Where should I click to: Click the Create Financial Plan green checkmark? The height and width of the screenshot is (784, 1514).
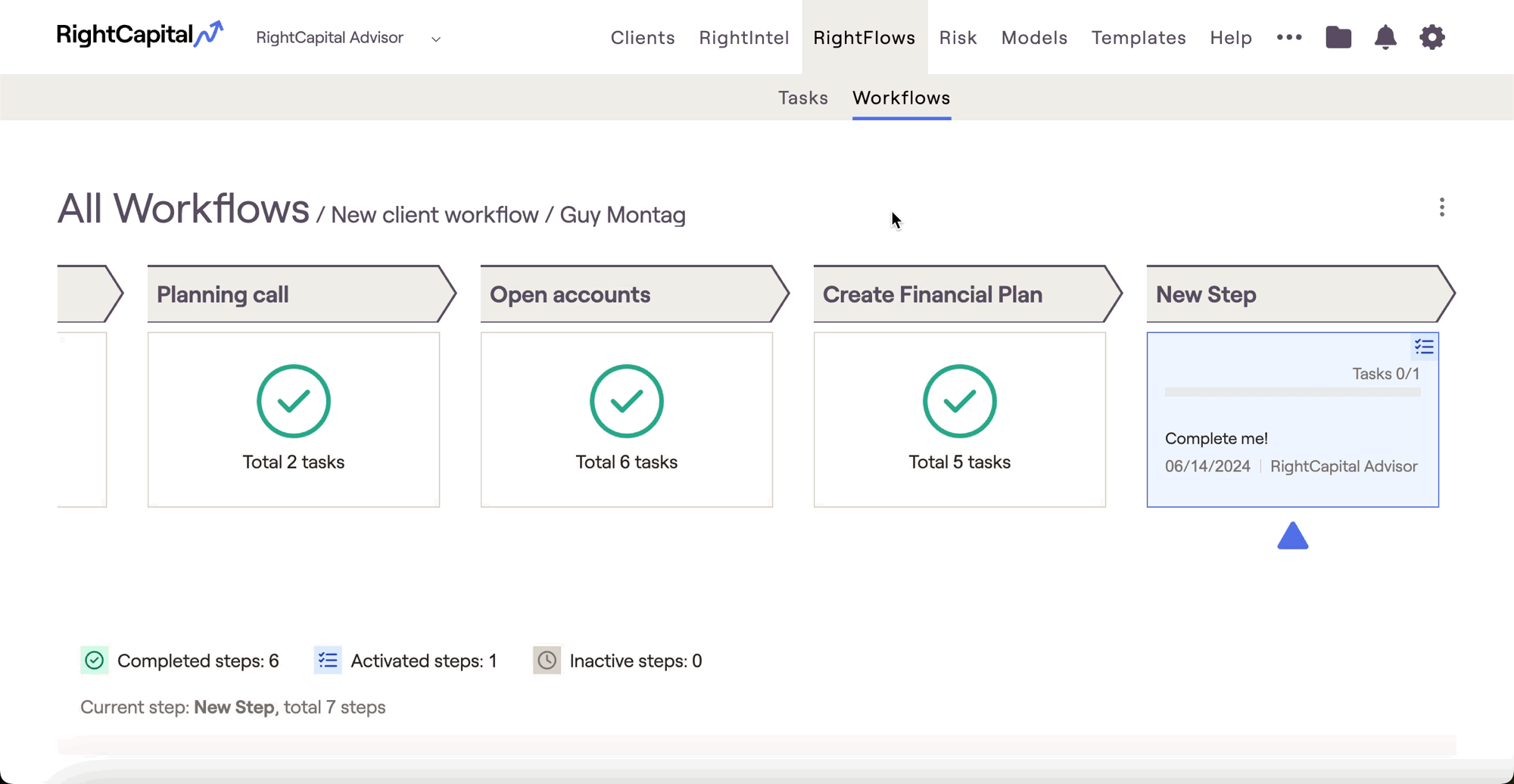[960, 401]
